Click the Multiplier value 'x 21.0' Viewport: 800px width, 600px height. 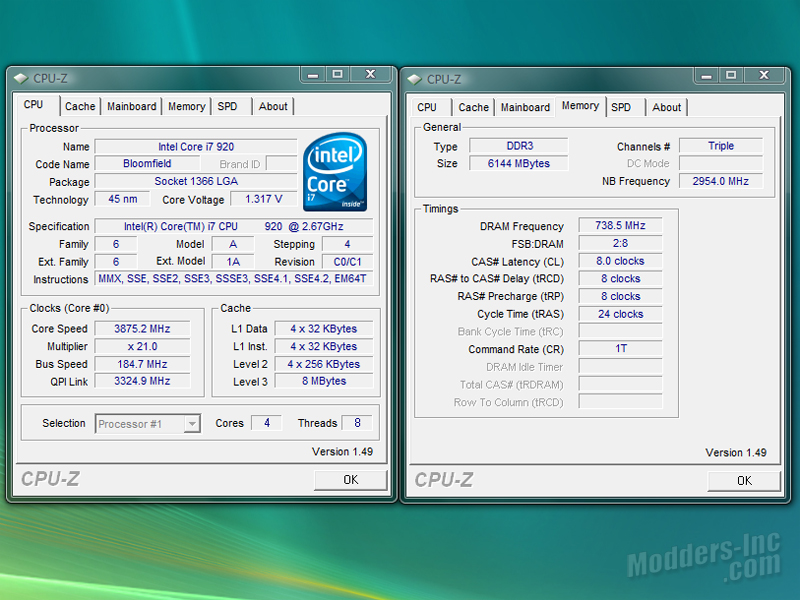tap(142, 346)
